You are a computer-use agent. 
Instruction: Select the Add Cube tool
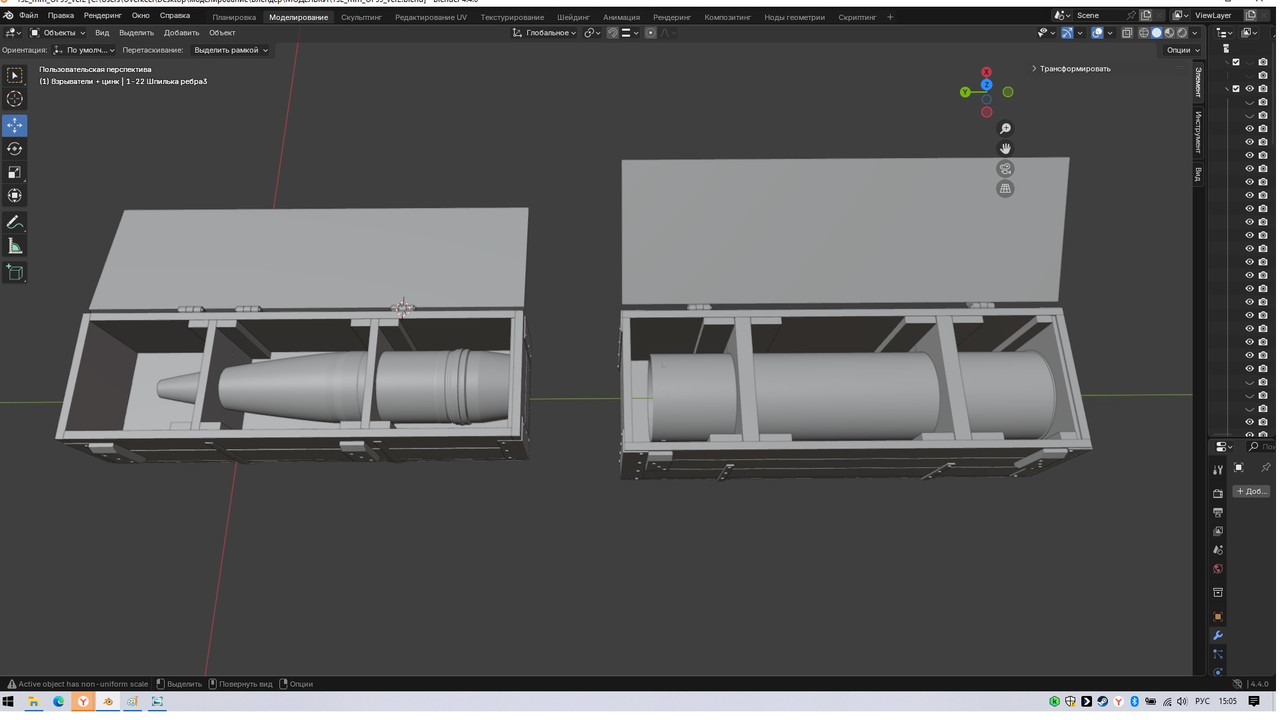pyautogui.click(x=14, y=272)
